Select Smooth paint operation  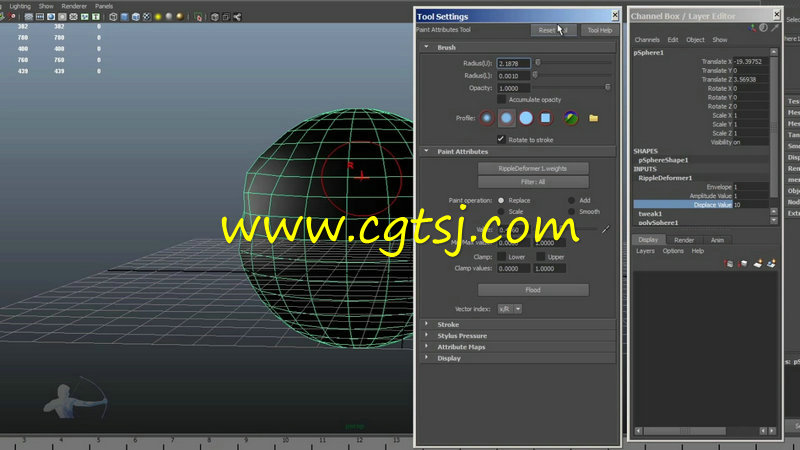[571, 212]
